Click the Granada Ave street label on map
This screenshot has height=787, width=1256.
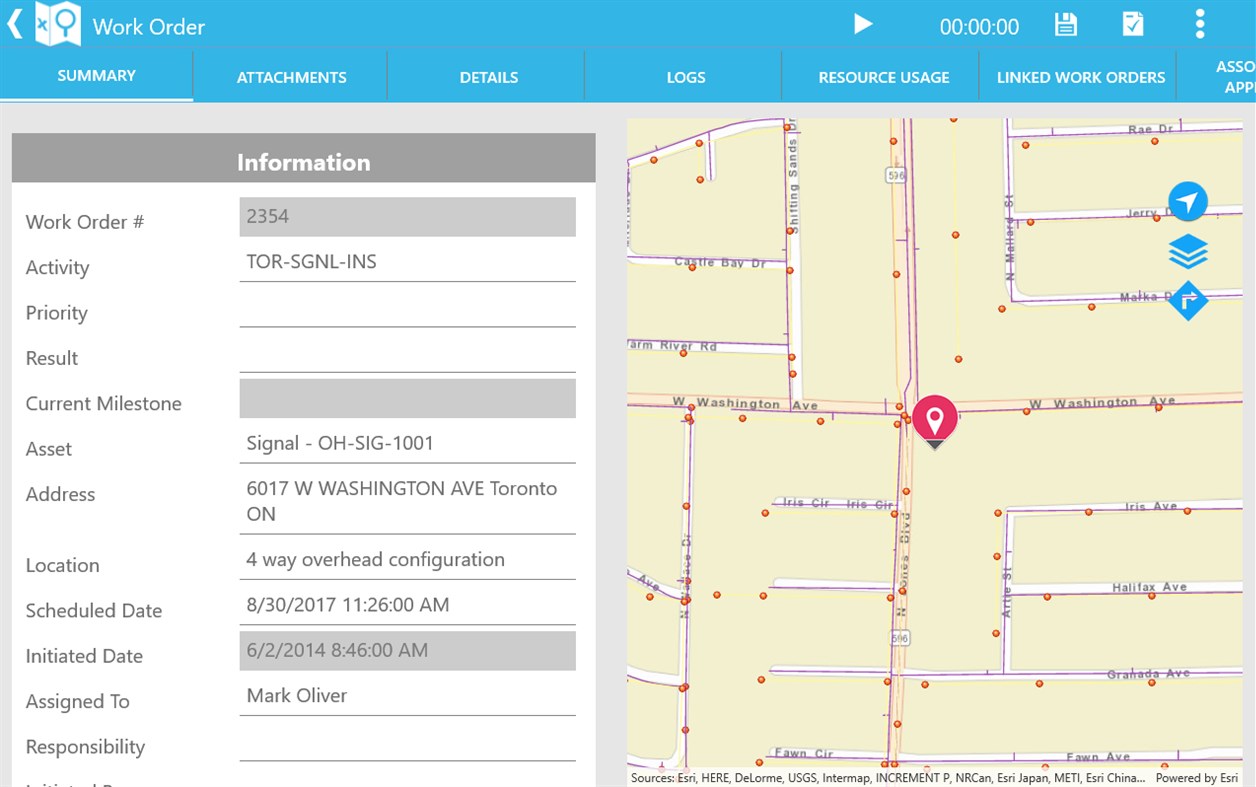click(1148, 674)
